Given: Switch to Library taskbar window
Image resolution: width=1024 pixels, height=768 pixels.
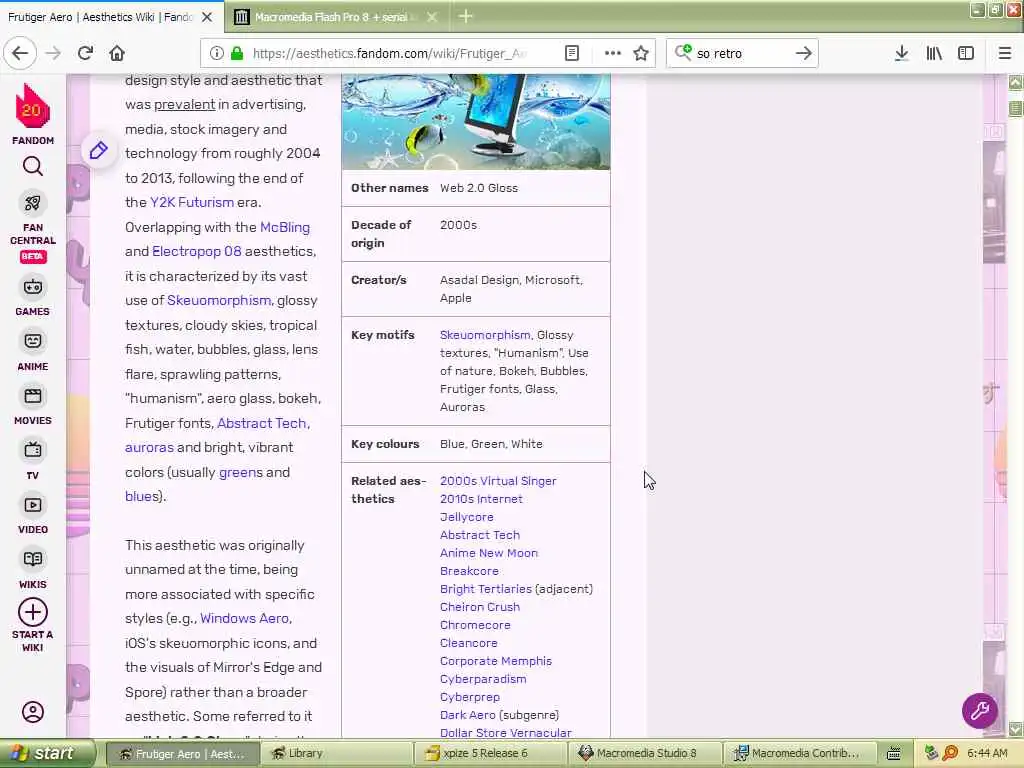Looking at the screenshot, I should [335, 754].
